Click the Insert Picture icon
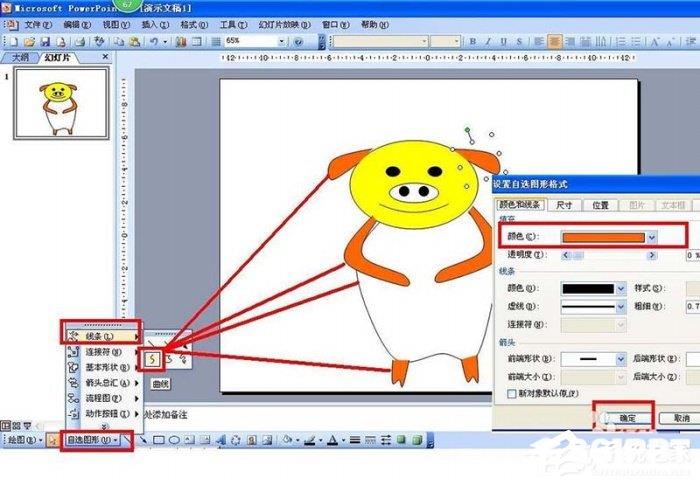The width and height of the screenshot is (700, 485). (x=267, y=440)
